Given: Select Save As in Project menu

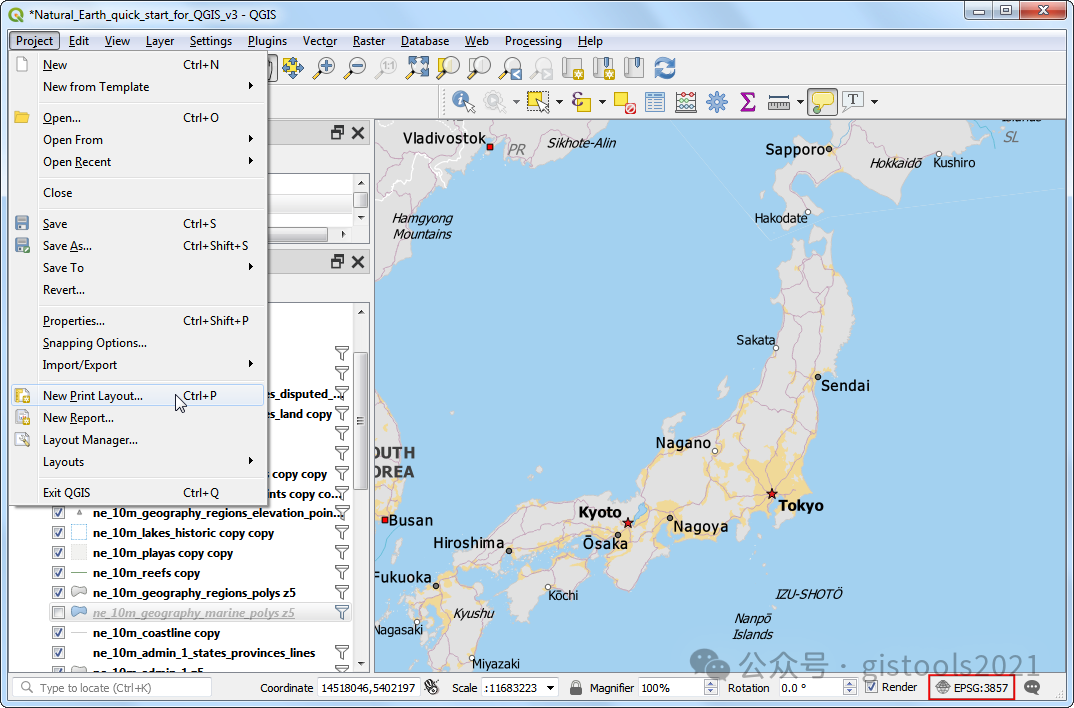Looking at the screenshot, I should (138, 246).
